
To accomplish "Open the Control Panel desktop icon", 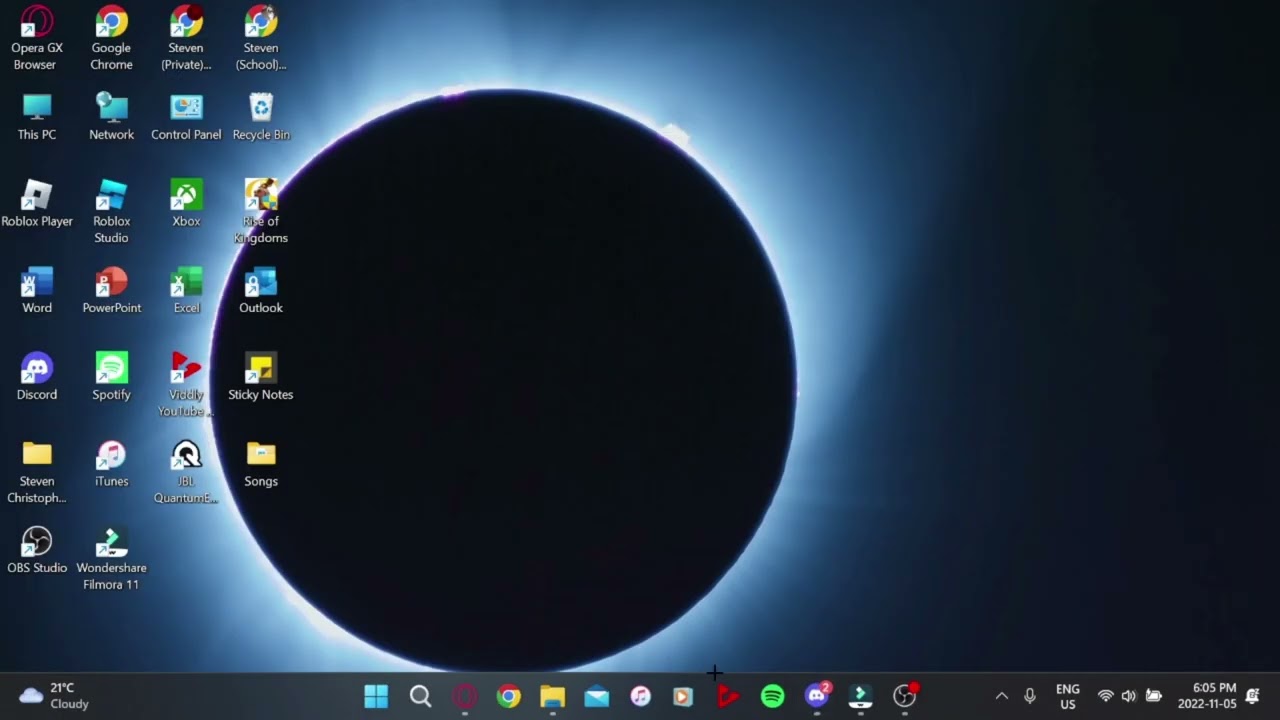I will tap(186, 117).
